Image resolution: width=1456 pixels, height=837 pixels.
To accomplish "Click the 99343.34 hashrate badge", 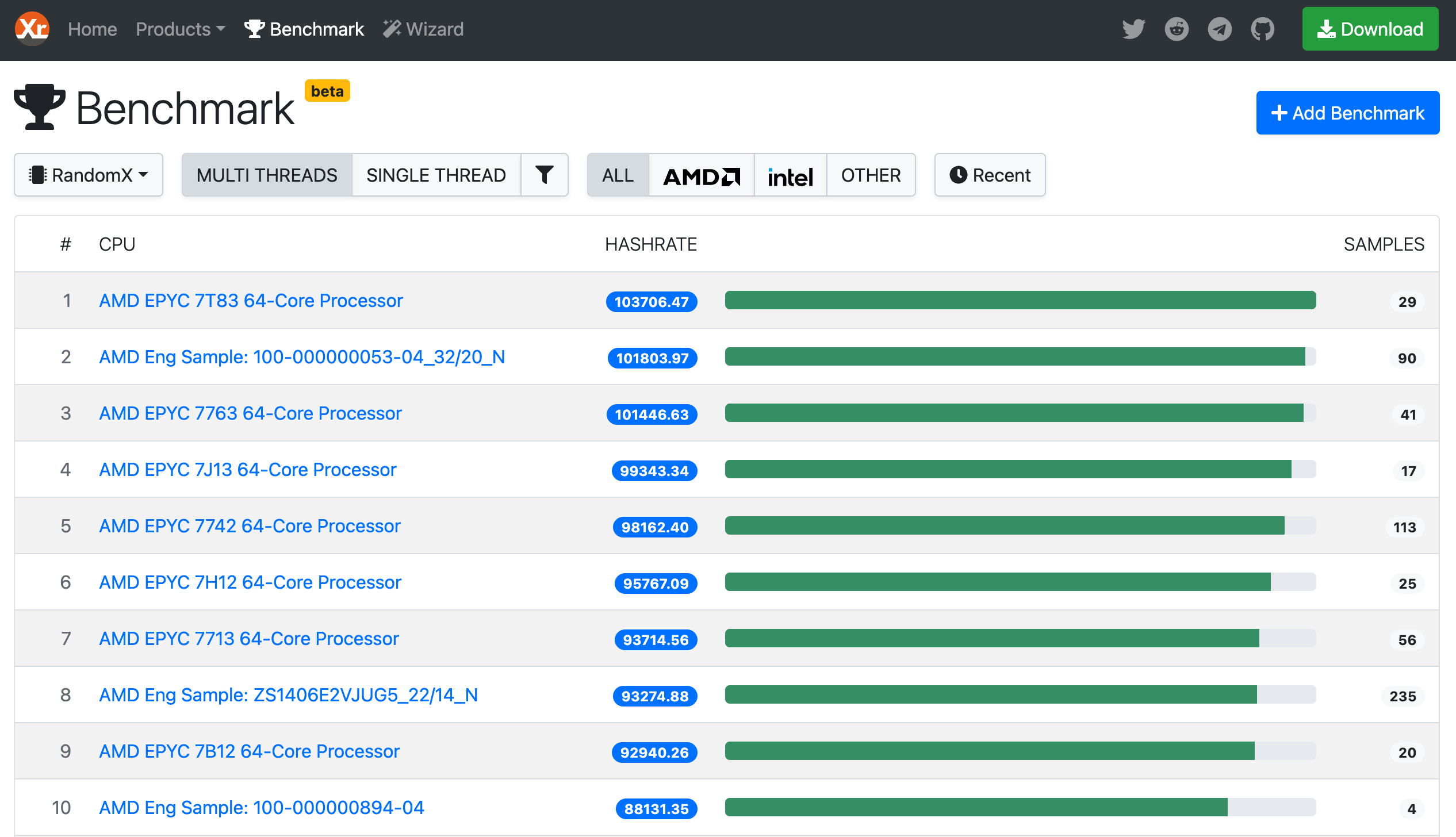I will click(654, 471).
